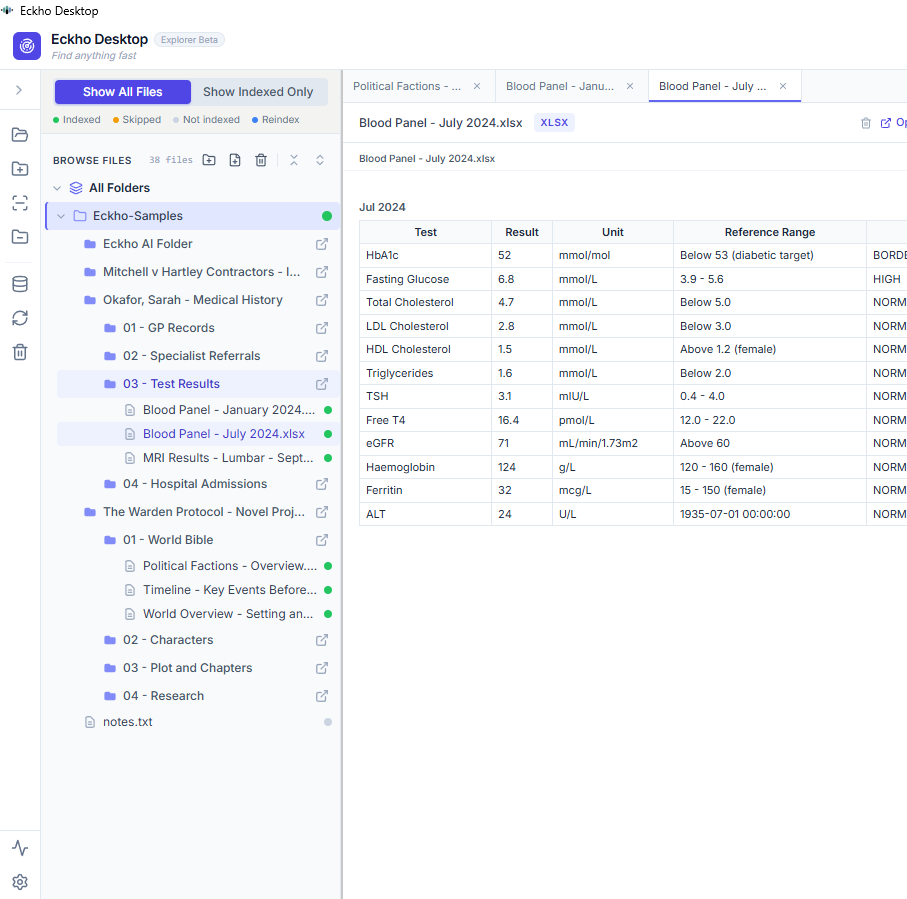
Task: Delete the open document via trash icon
Action: (866, 123)
